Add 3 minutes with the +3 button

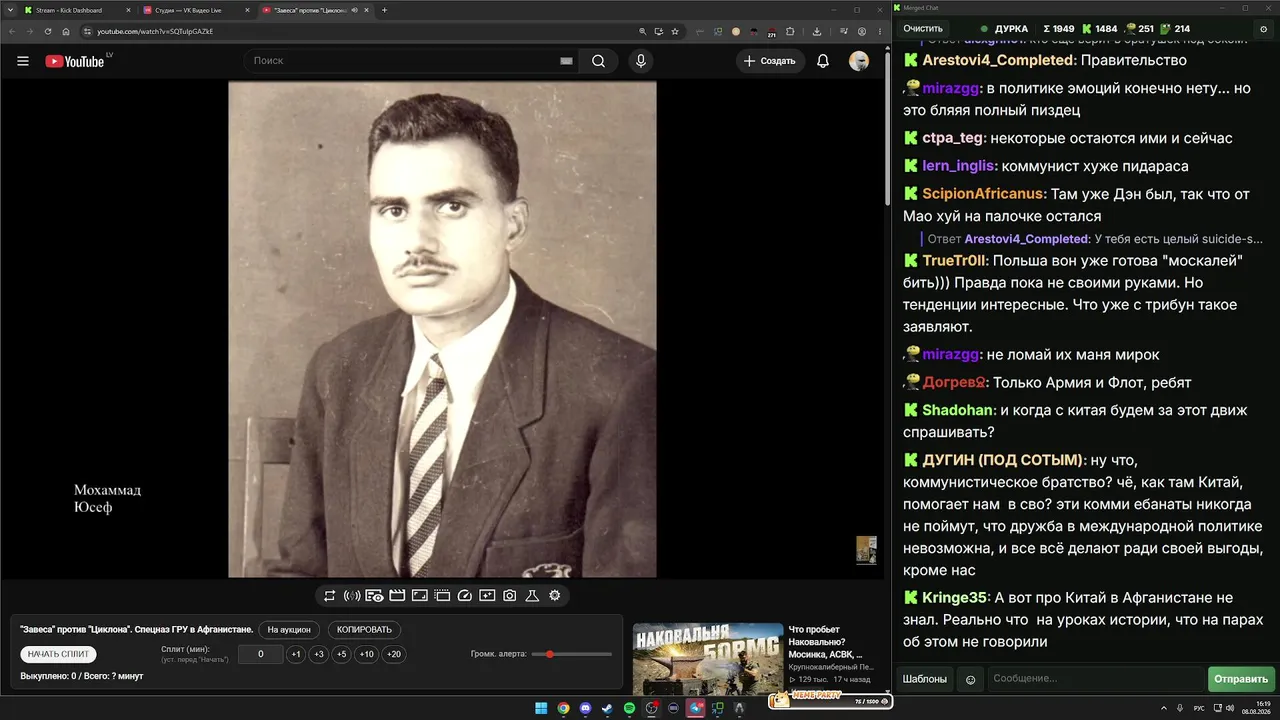pos(319,654)
